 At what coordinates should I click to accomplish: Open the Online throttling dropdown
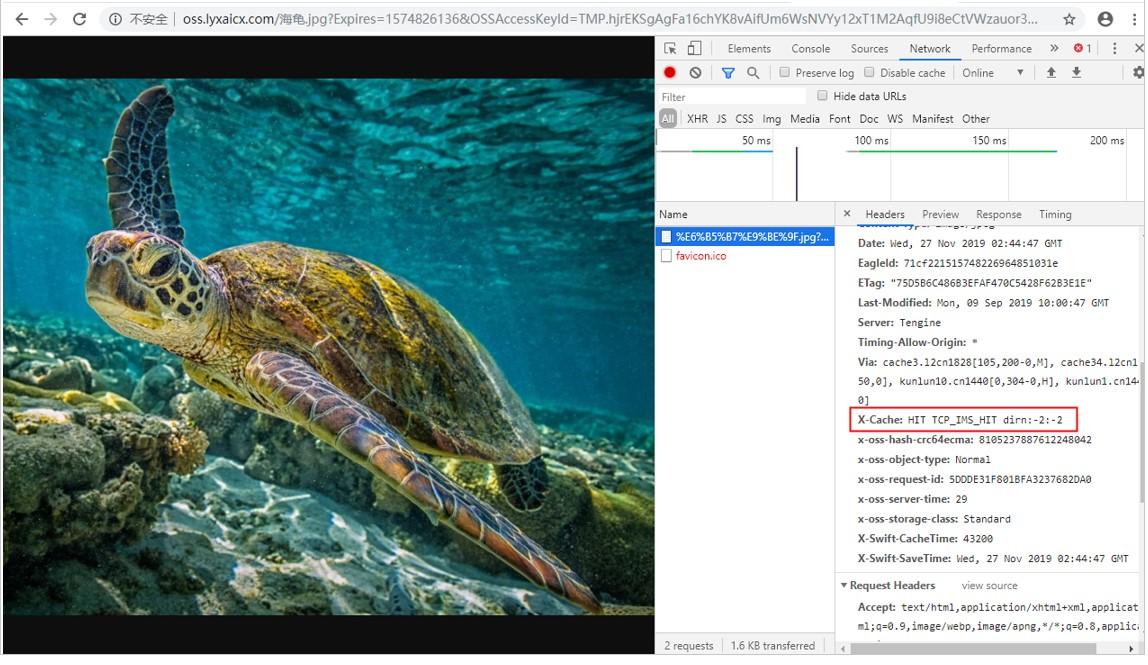click(x=993, y=73)
